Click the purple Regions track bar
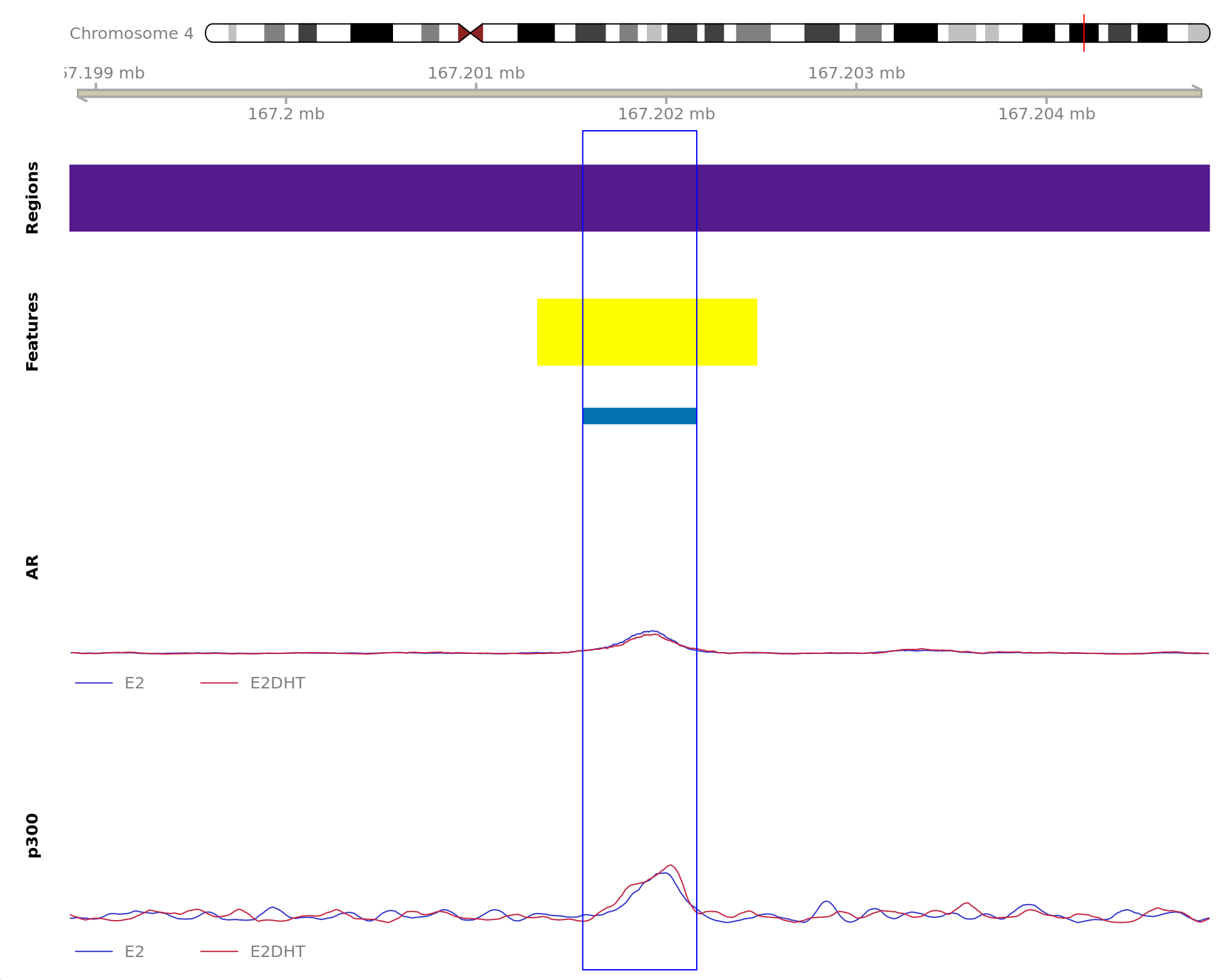 tap(639, 198)
